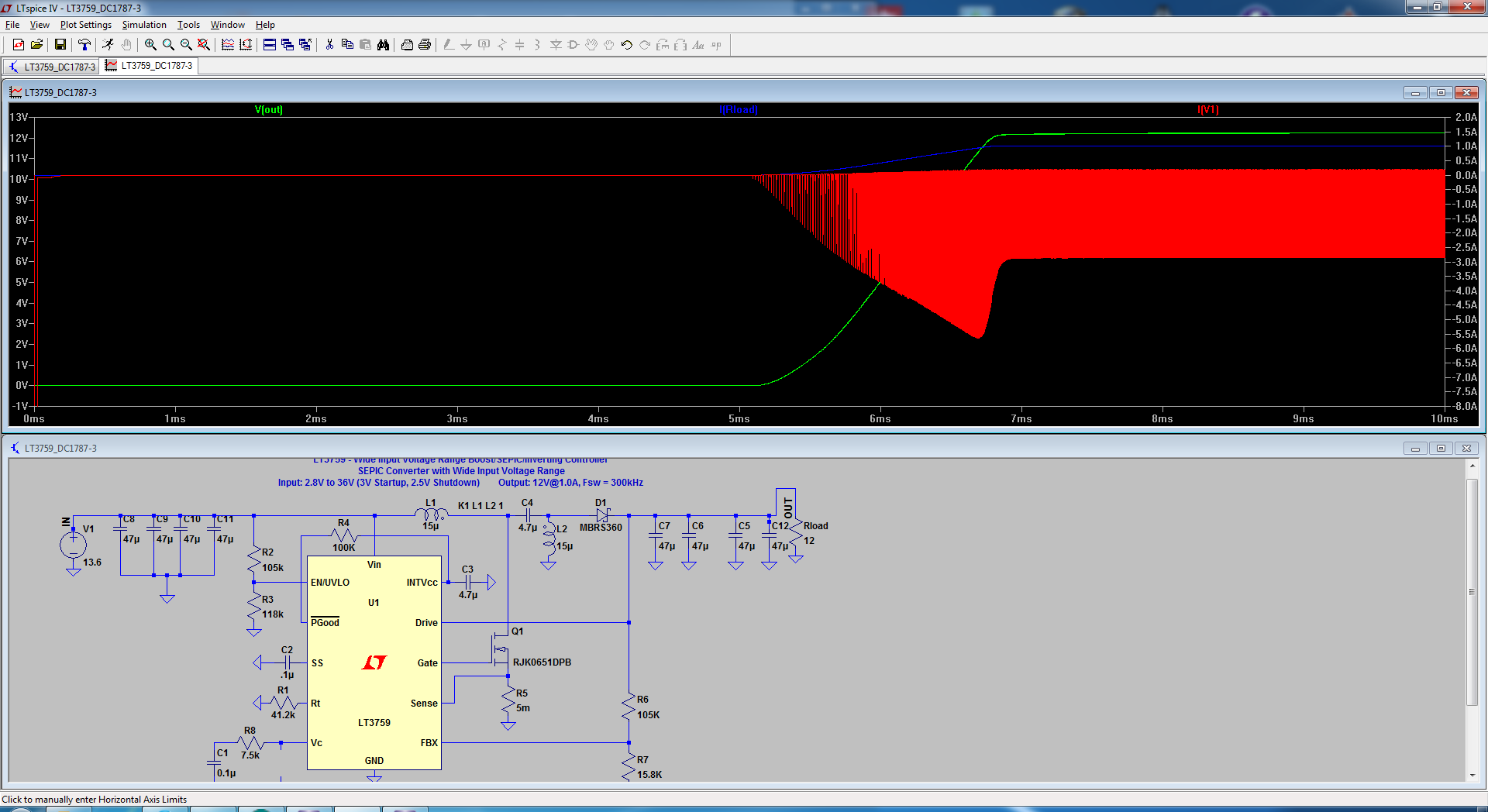Click the 1.5A right axis label

[1466, 132]
